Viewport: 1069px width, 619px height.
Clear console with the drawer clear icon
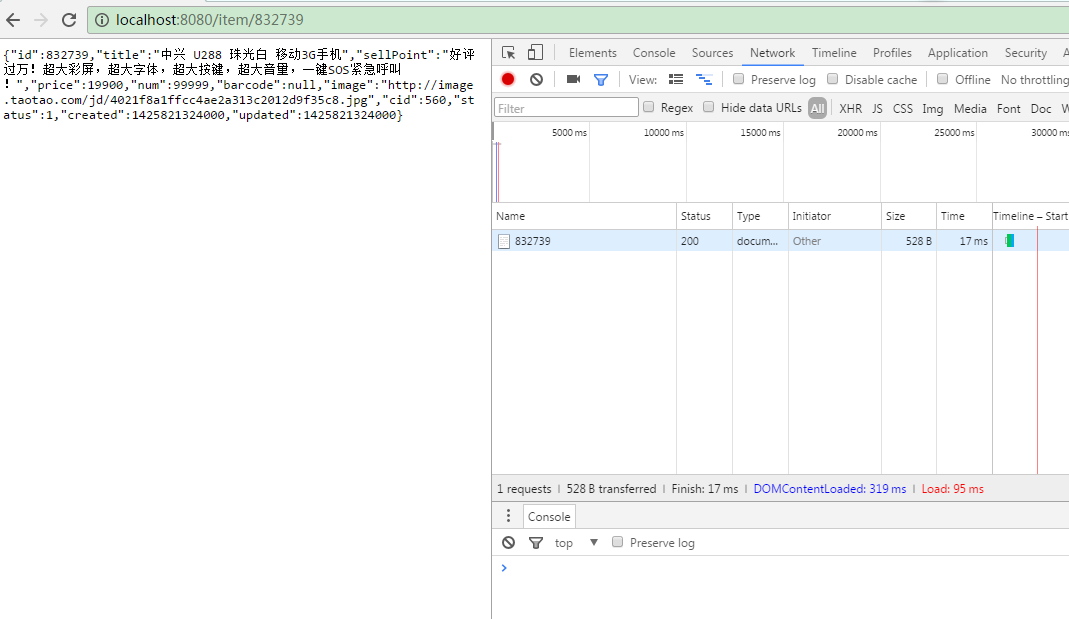[x=509, y=543]
